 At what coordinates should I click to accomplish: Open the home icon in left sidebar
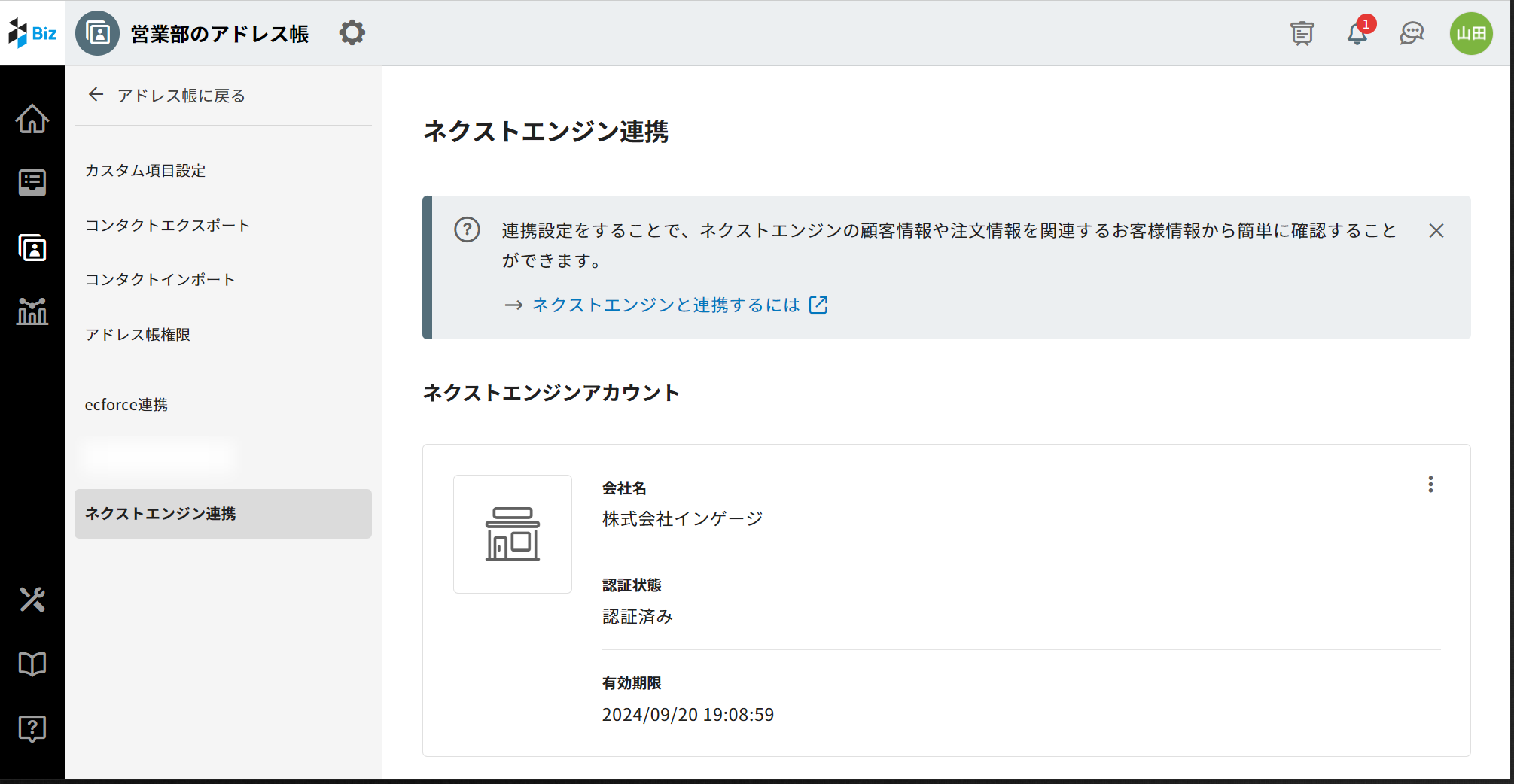coord(32,119)
